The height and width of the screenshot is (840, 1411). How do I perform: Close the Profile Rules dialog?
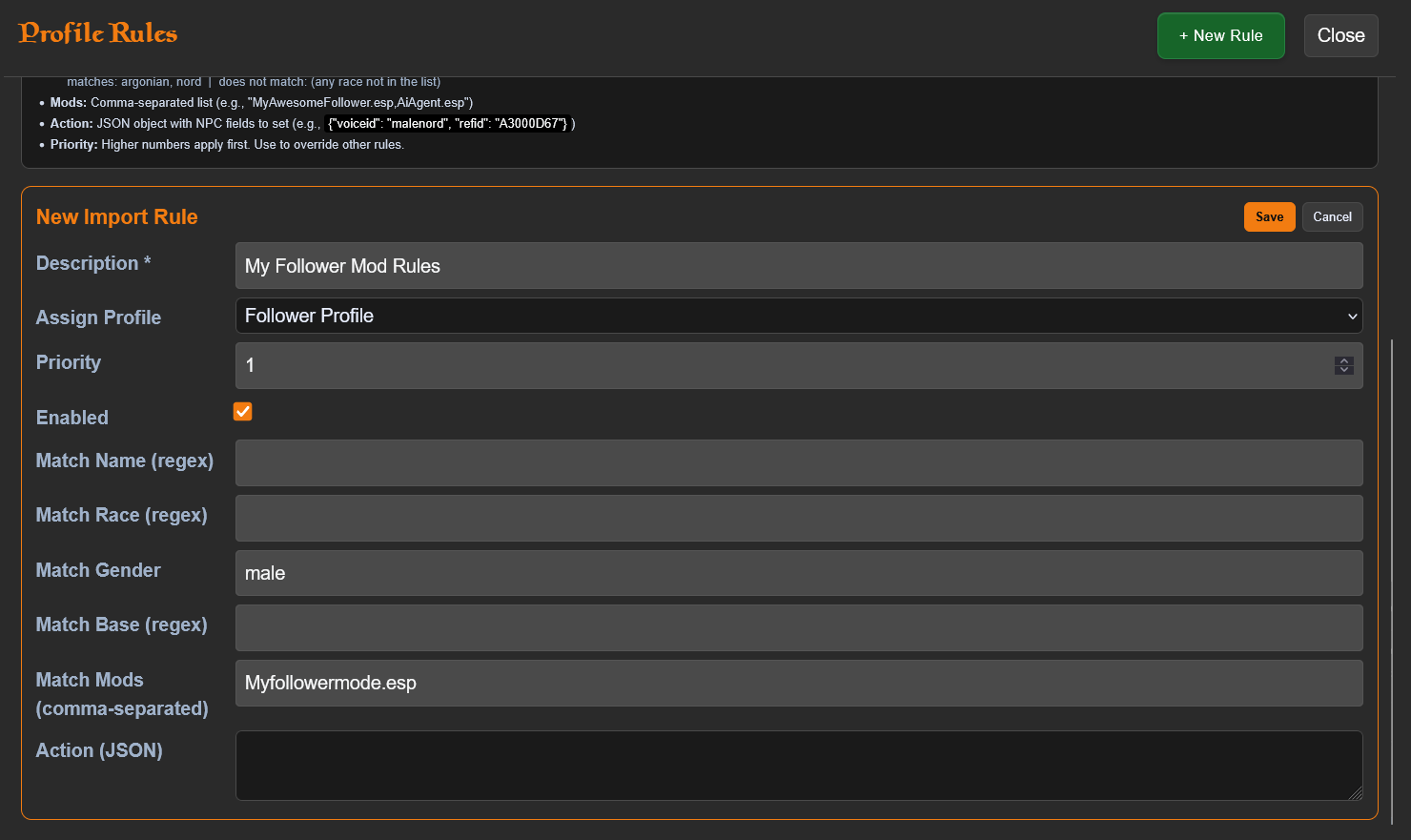pyautogui.click(x=1340, y=35)
